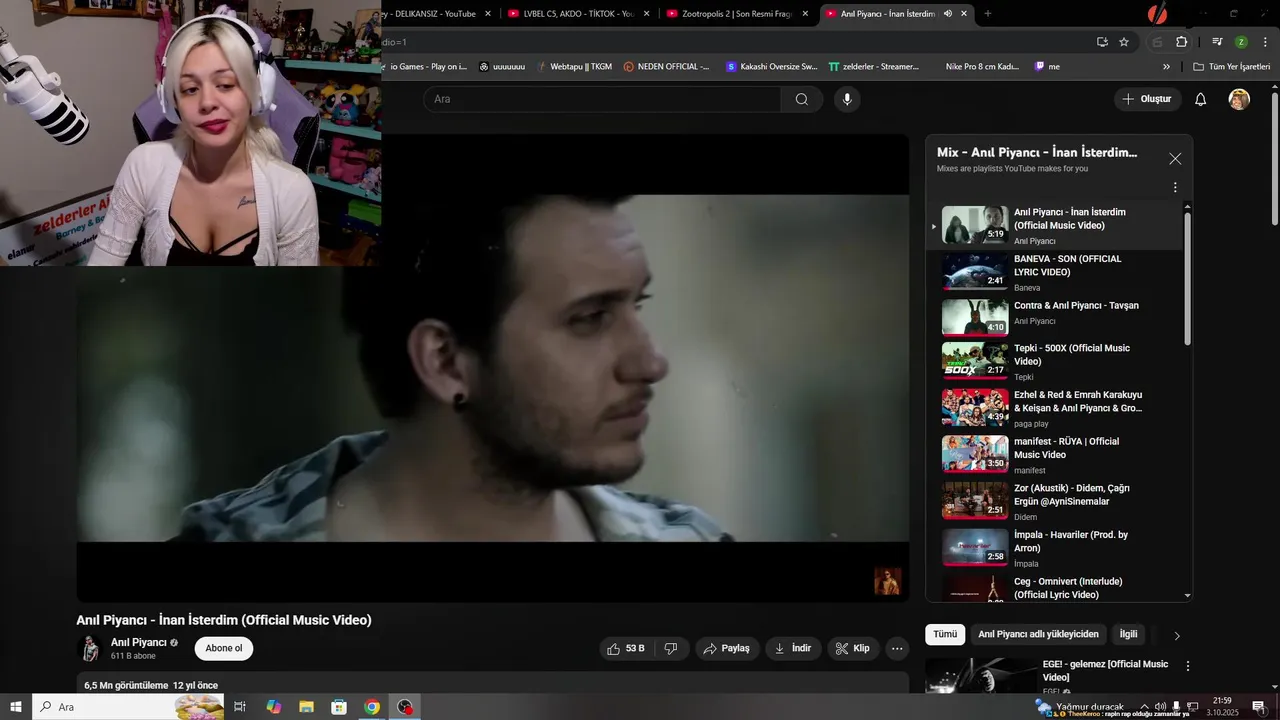
Task: Select the Tümü filter chip
Action: pos(945,634)
